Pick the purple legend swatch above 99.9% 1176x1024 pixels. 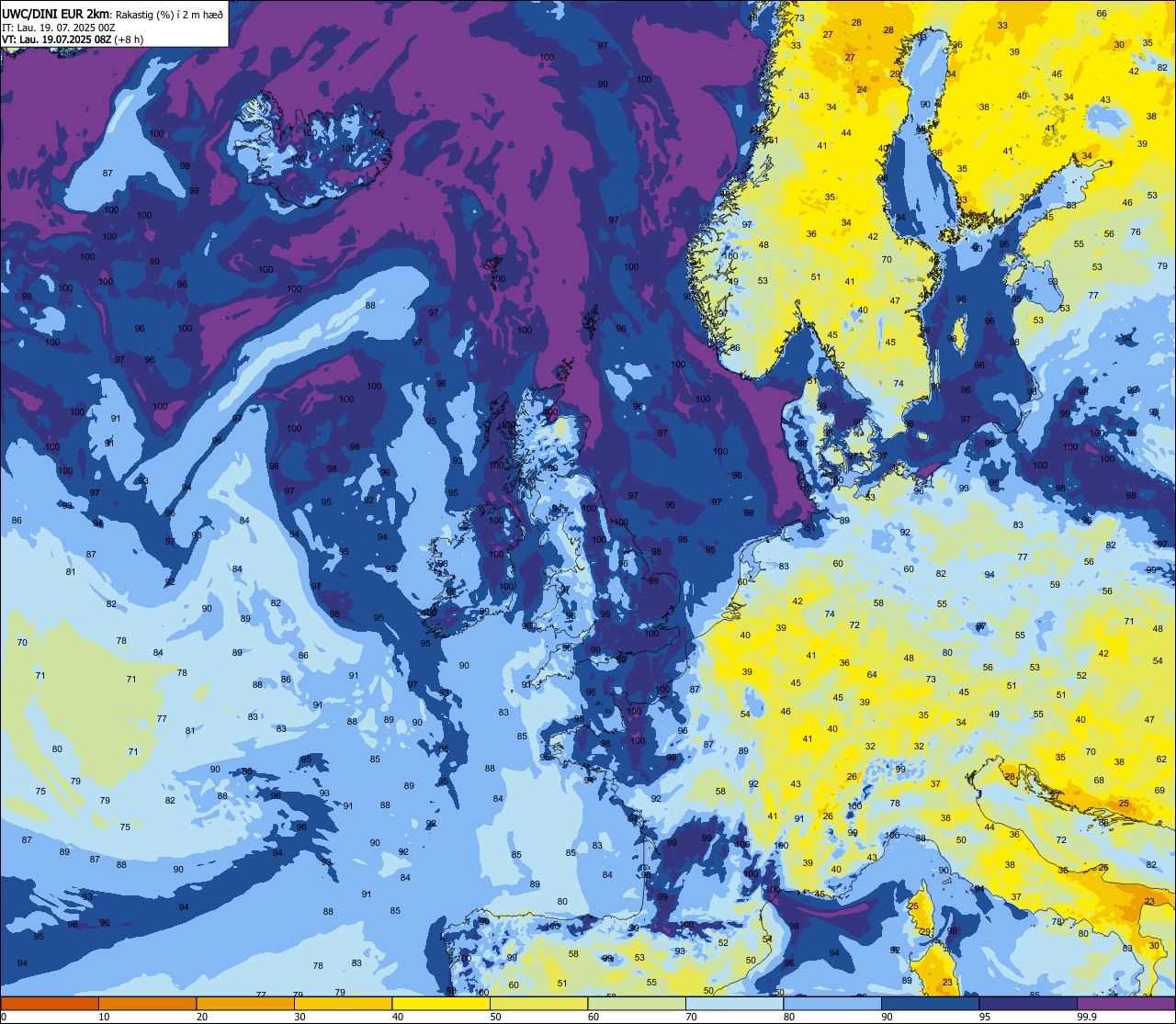1125,1003
